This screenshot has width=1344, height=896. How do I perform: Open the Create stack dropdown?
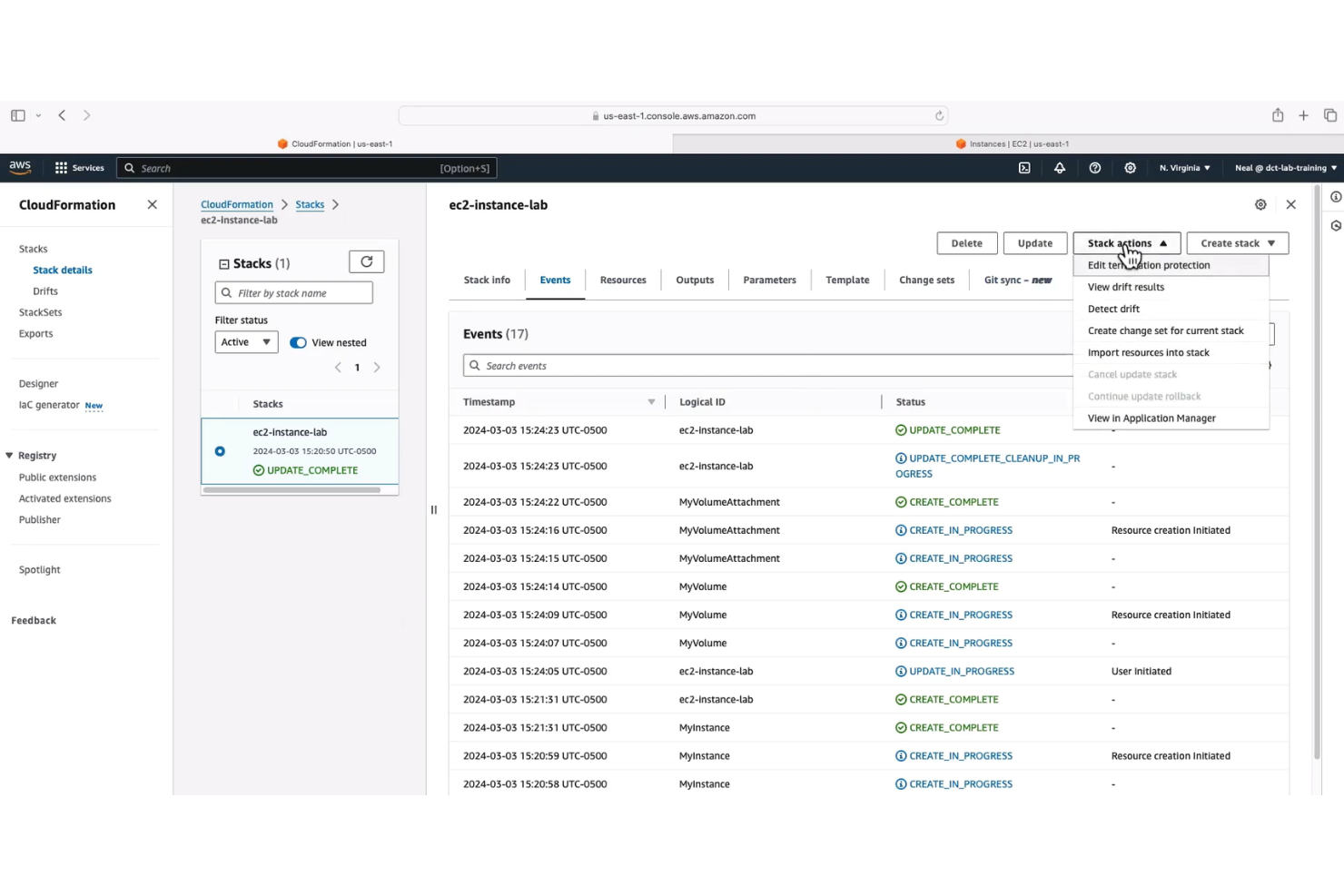click(x=1238, y=243)
